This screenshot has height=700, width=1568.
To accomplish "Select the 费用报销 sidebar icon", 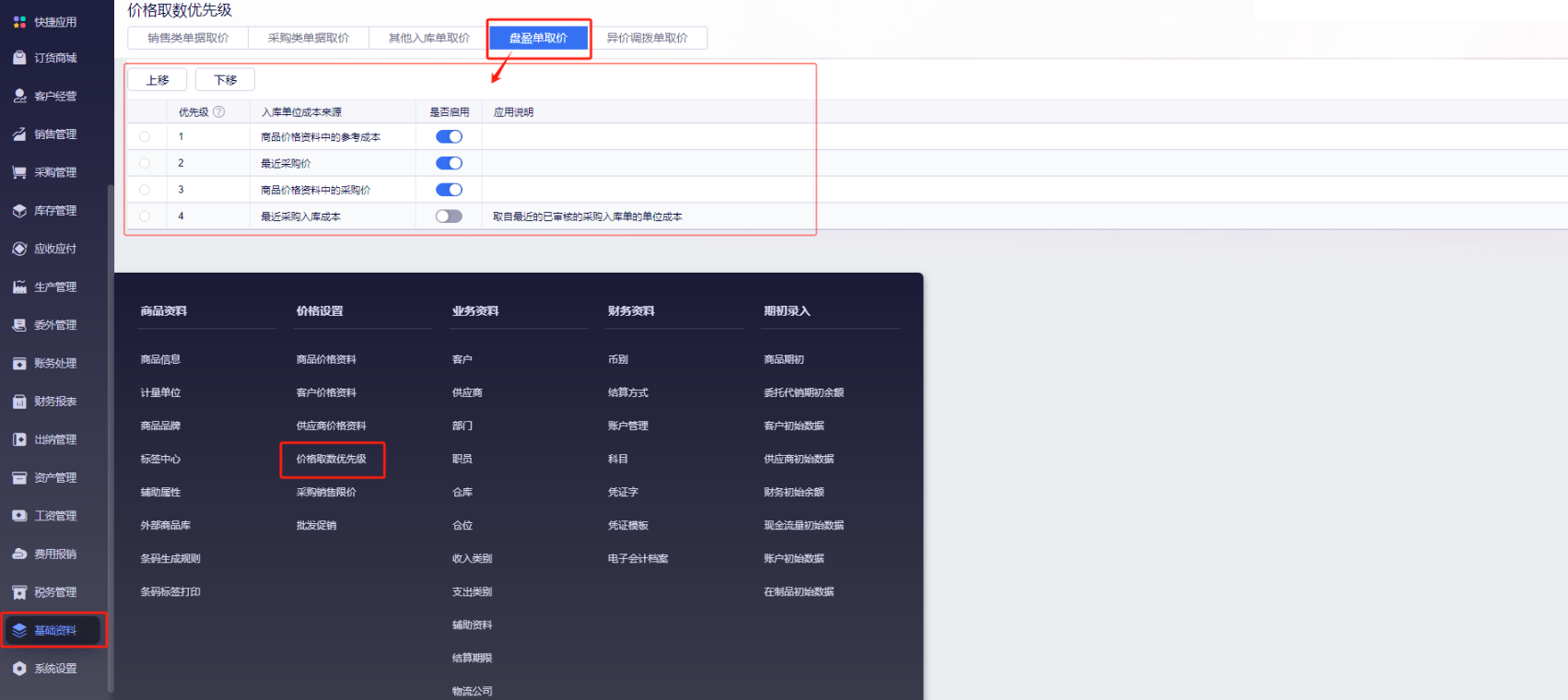I will click(19, 554).
